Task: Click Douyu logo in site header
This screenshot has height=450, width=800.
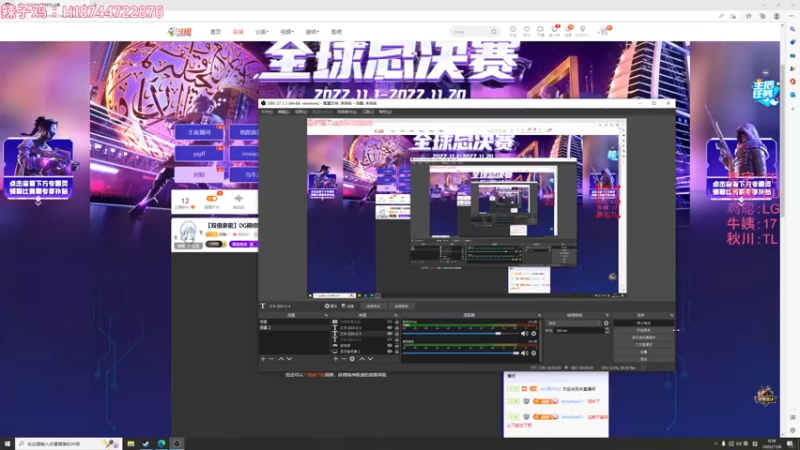Action: (x=180, y=32)
